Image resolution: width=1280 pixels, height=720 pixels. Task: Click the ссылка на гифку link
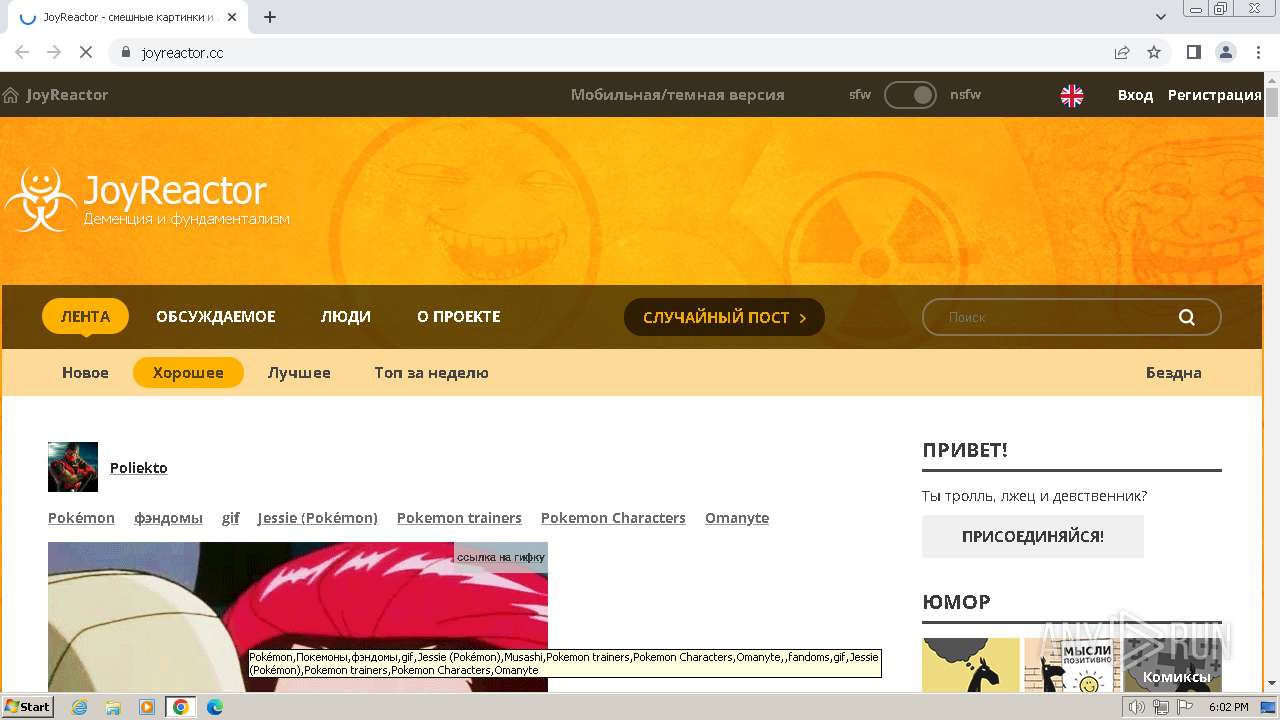point(501,557)
